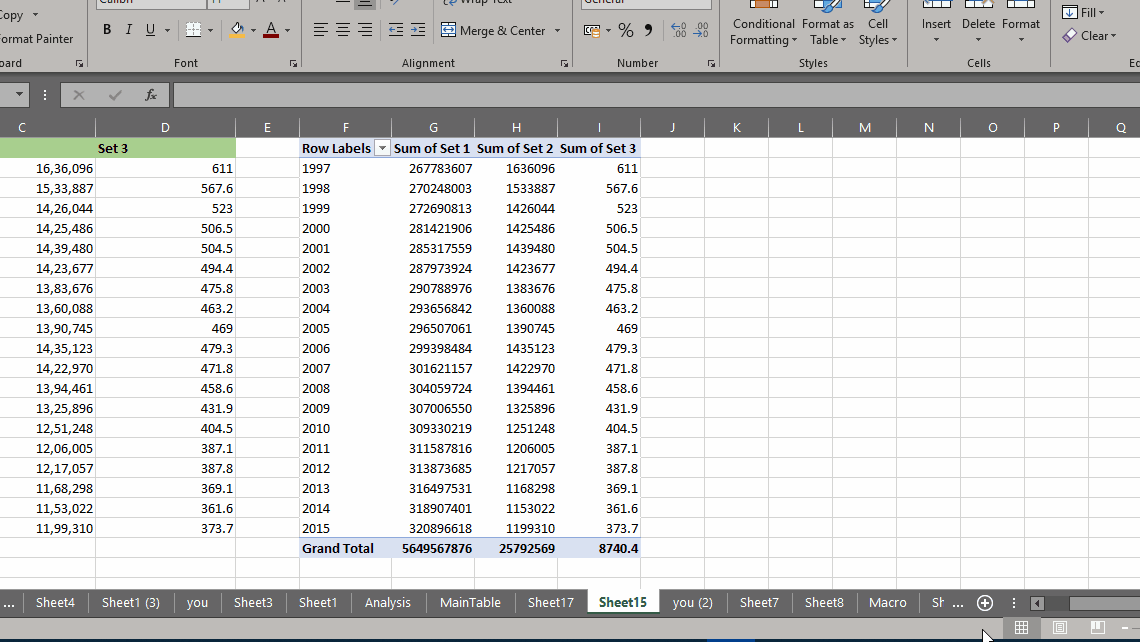
Task: Open Font settings dialog launcher
Action: [x=294, y=64]
